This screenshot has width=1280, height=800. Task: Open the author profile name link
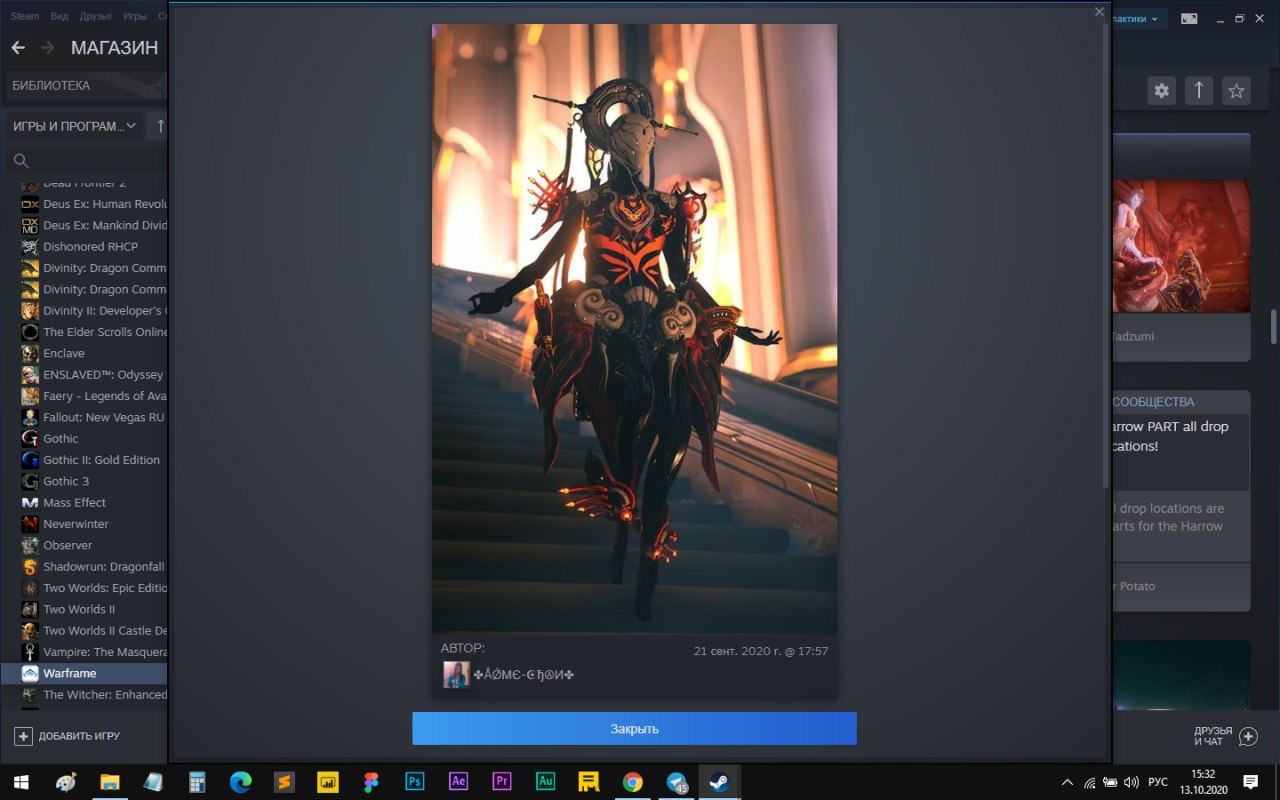tap(524, 675)
